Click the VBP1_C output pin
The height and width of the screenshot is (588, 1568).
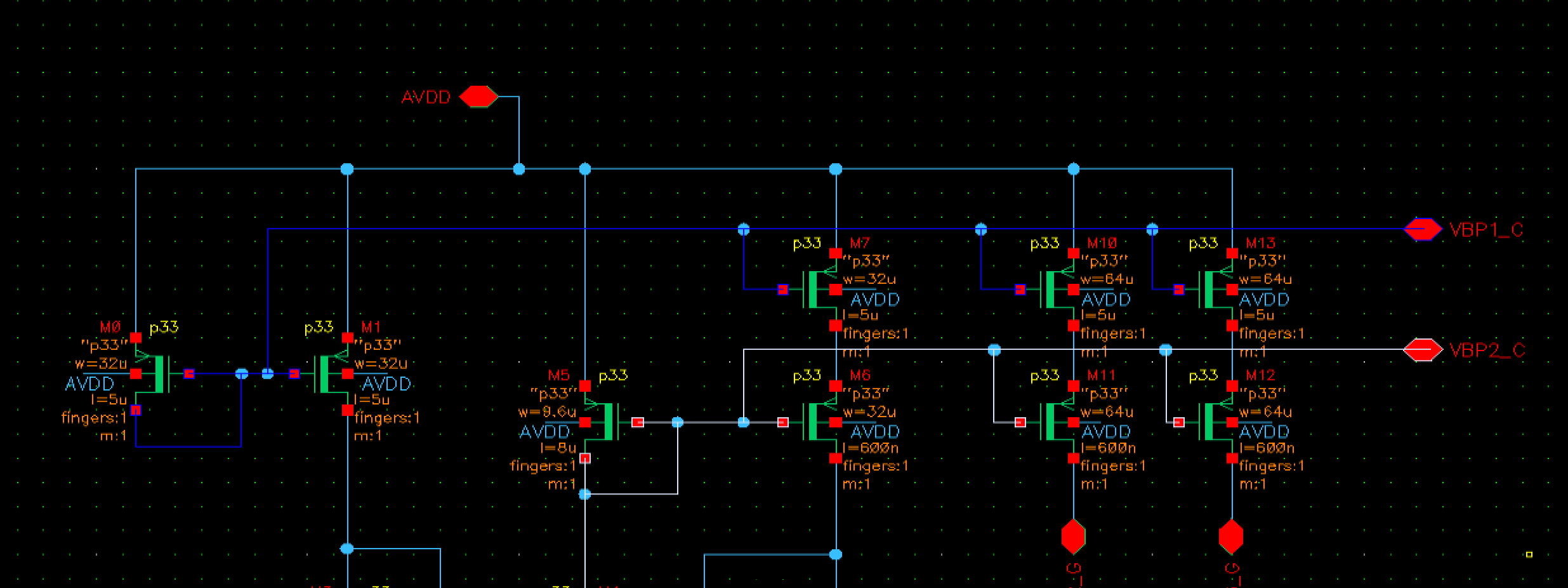click(1423, 229)
